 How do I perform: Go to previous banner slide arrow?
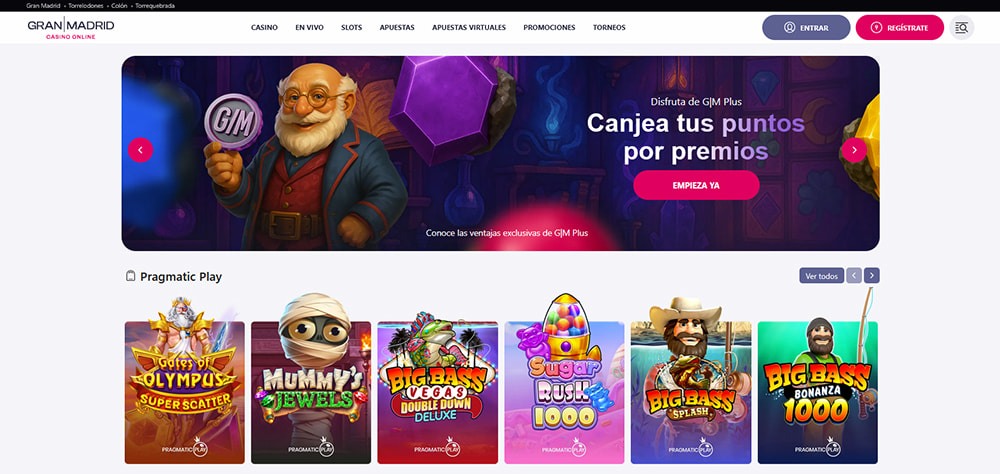[x=140, y=151]
